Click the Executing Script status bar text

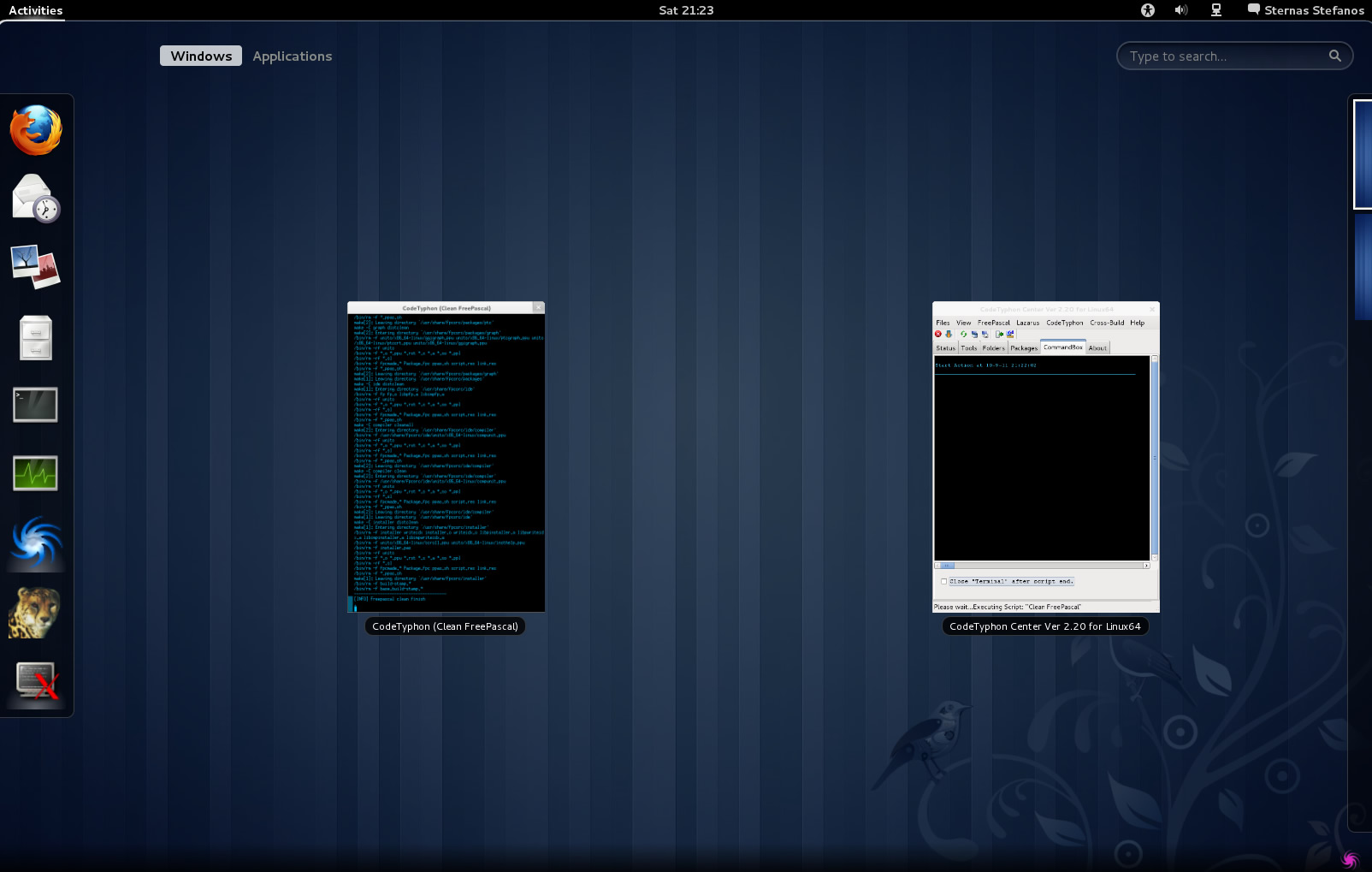1008,607
